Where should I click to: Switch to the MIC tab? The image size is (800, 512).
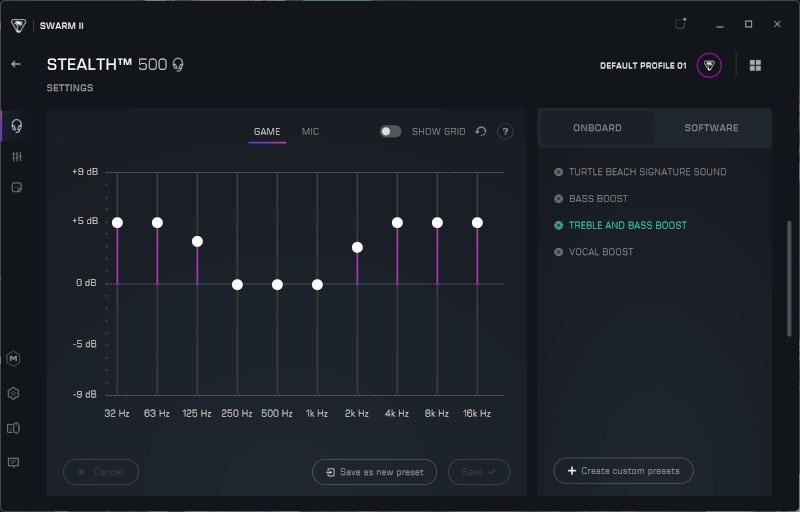click(x=310, y=132)
